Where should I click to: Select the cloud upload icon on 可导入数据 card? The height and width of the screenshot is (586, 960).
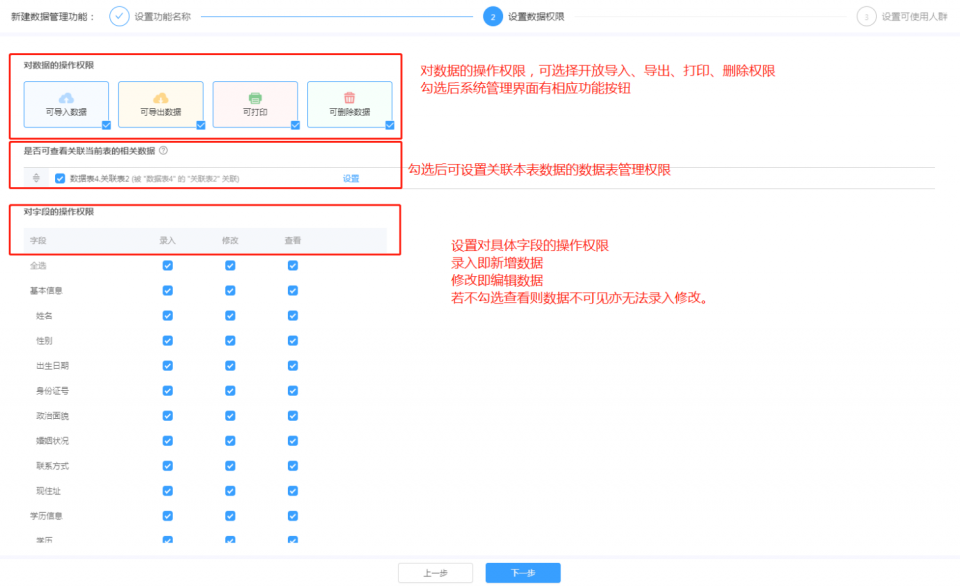point(65,98)
